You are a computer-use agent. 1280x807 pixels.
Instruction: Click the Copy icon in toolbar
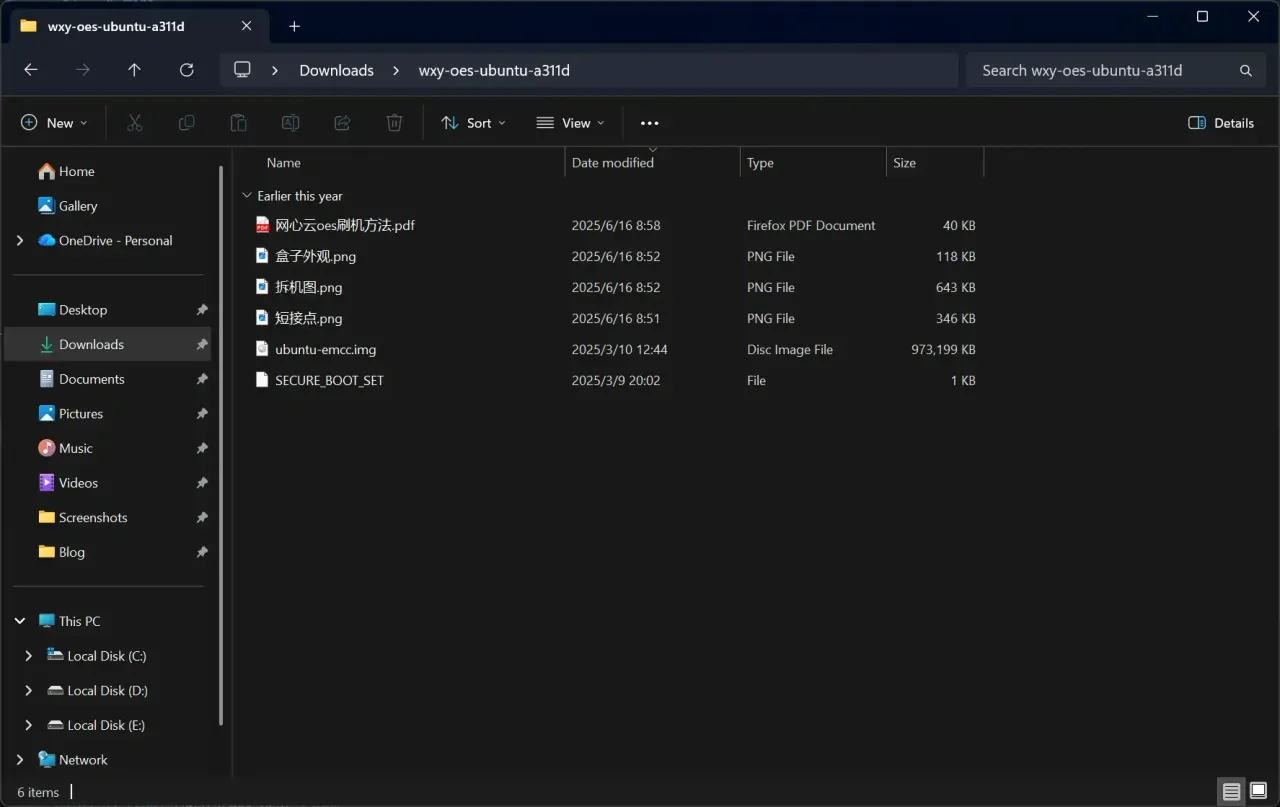[x=187, y=123]
